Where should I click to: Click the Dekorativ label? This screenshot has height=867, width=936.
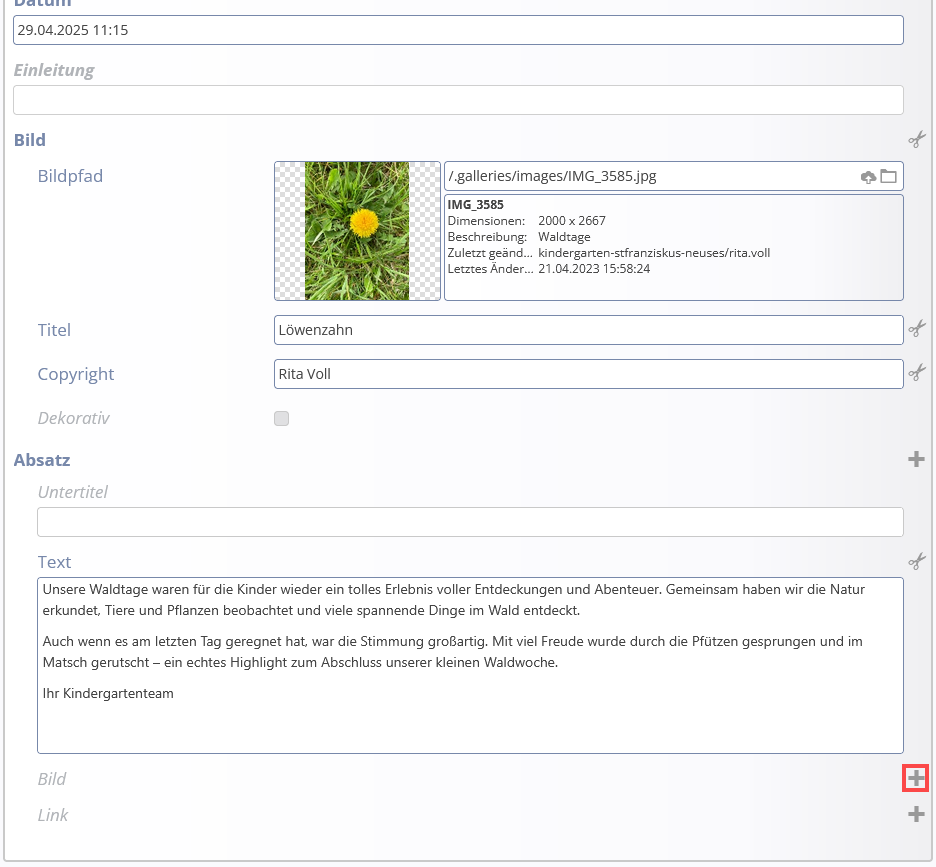coord(73,418)
